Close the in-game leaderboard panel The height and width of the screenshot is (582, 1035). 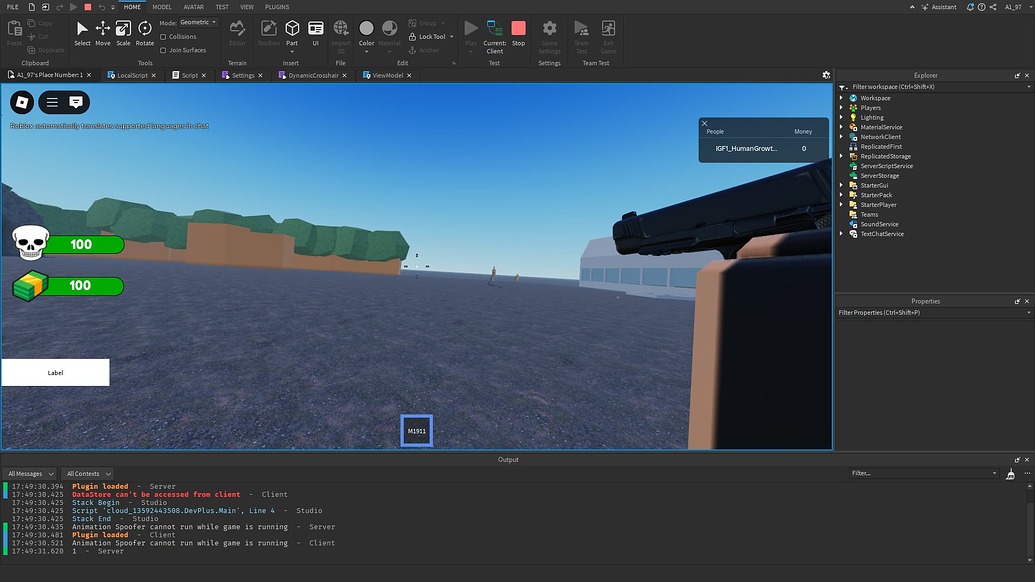click(704, 123)
